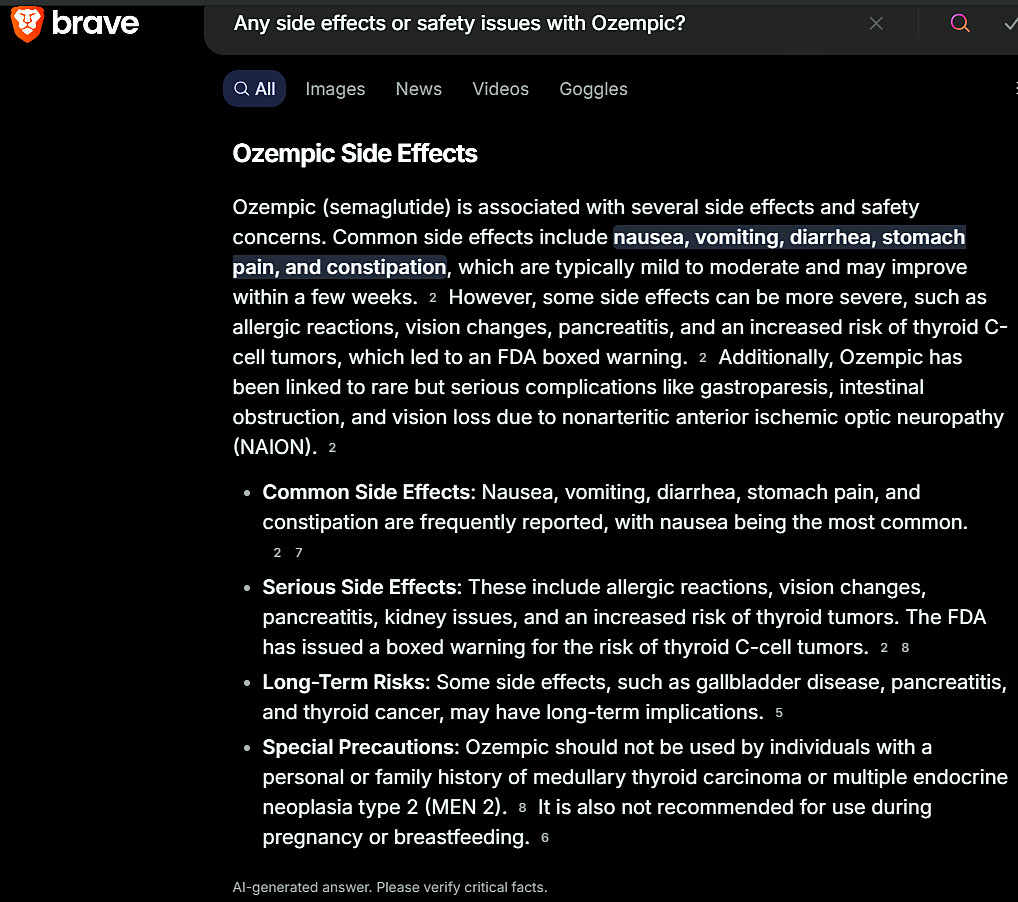
Task: Open citation 2 after 'FDA boxed warning'
Action: click(703, 358)
